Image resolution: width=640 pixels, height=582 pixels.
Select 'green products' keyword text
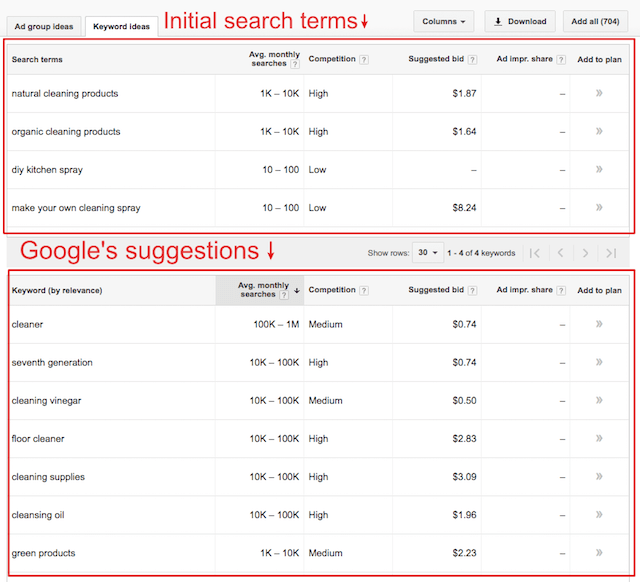click(x=44, y=553)
